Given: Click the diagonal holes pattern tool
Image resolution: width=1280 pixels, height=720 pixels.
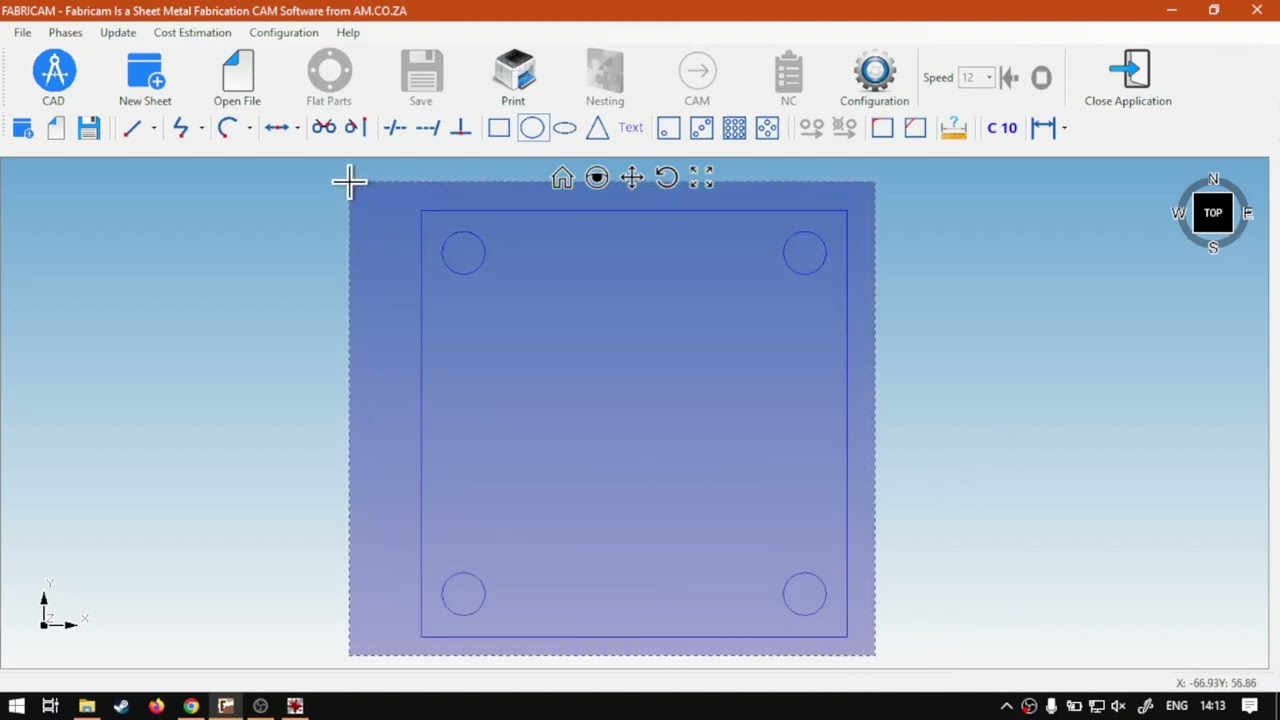Looking at the screenshot, I should coord(702,128).
